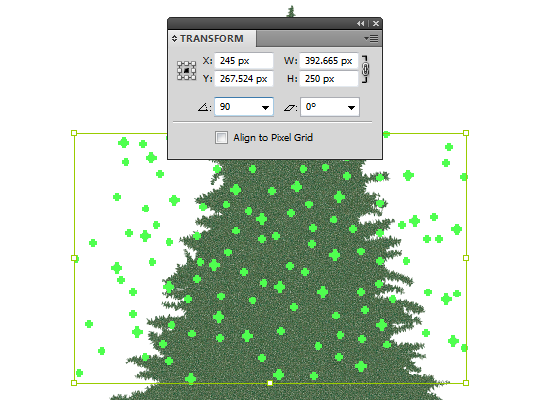Screen dimensions: 550x400
Task: Cycle panel view via the Transform tab arrows
Action: [174, 39]
